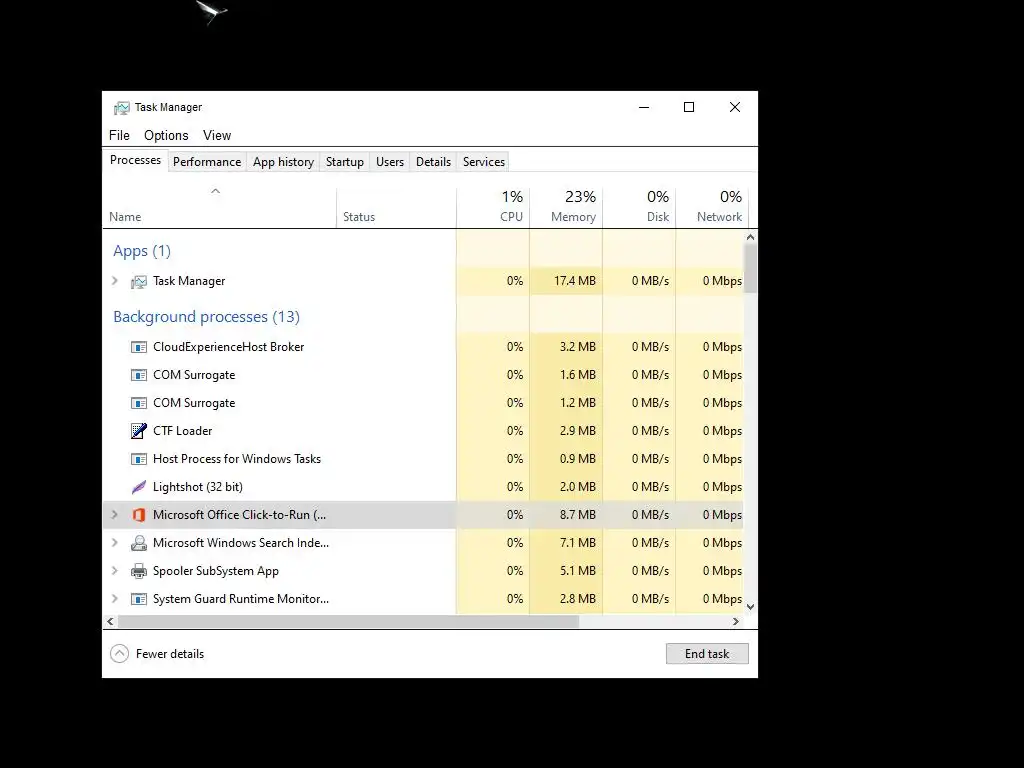
Task: Click the System Guard Runtime Monitor icon
Action: (138, 599)
